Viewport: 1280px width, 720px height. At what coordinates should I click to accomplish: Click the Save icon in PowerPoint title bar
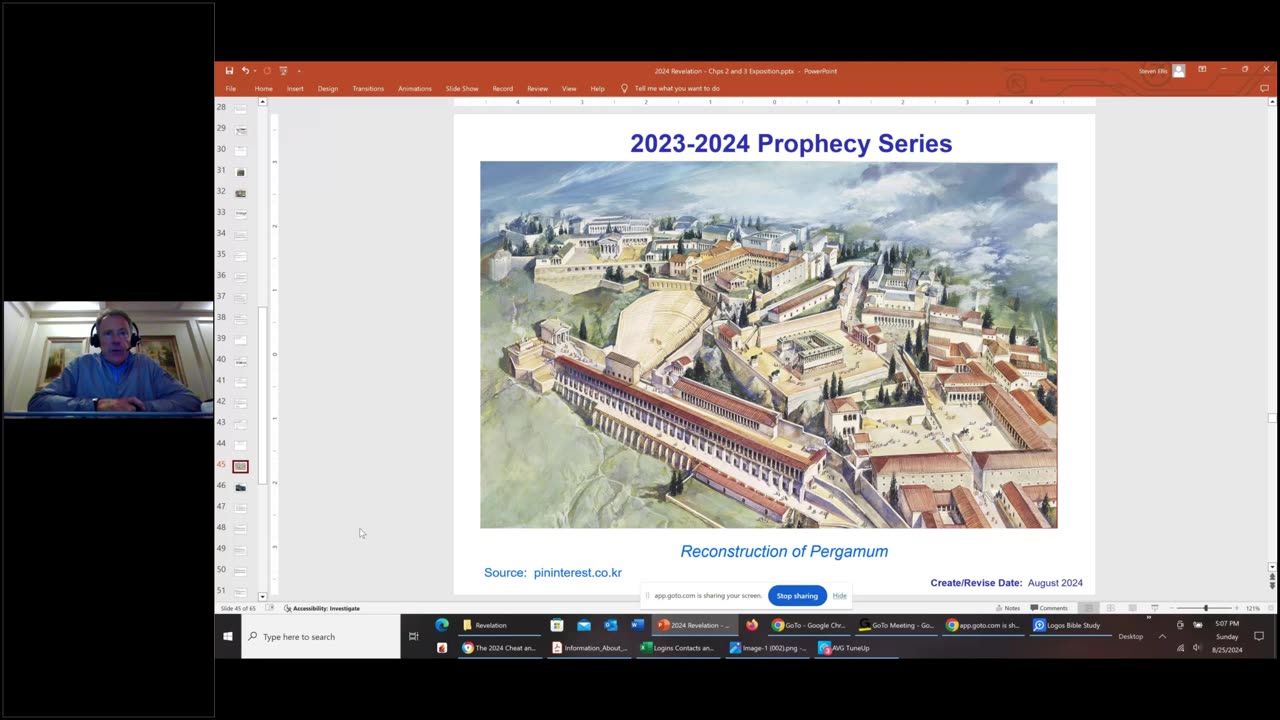click(229, 71)
